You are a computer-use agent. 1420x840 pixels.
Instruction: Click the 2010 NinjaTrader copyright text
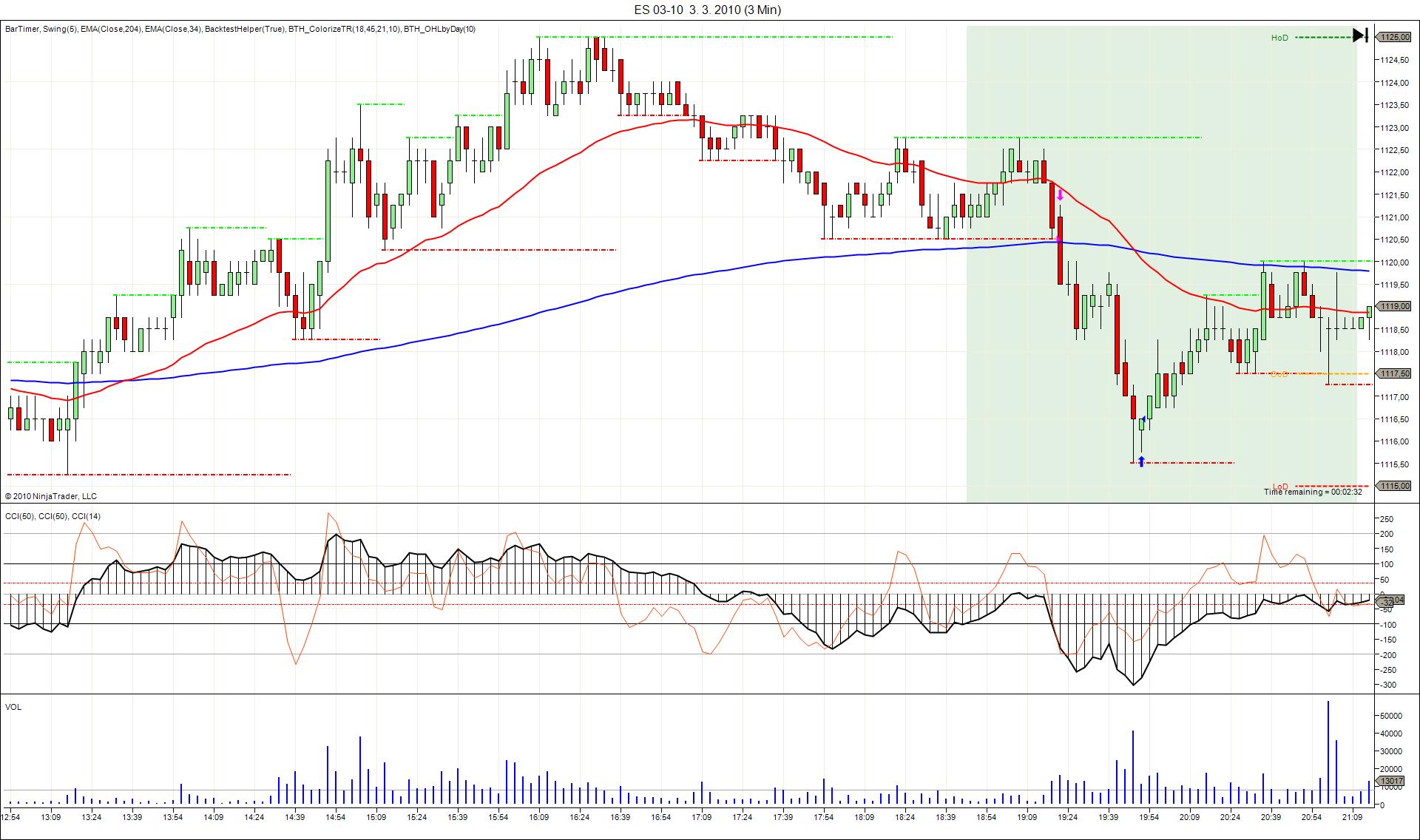pos(50,496)
